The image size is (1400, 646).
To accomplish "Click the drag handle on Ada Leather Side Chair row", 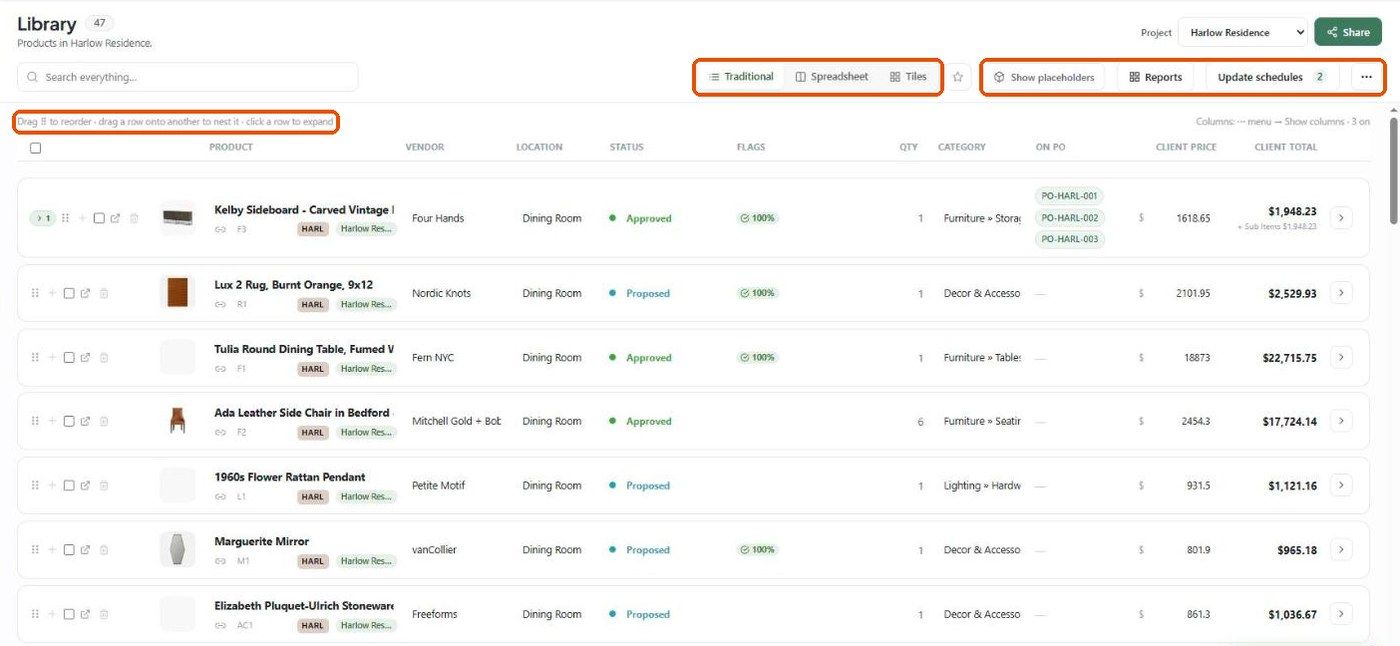I will pos(36,421).
